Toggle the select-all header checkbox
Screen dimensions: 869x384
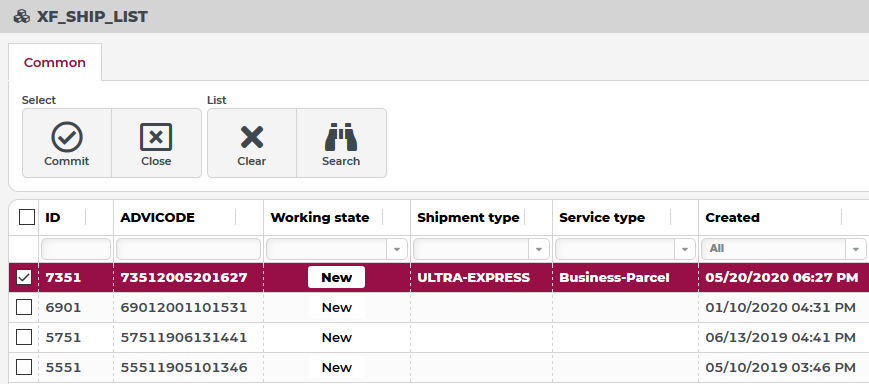(x=27, y=217)
